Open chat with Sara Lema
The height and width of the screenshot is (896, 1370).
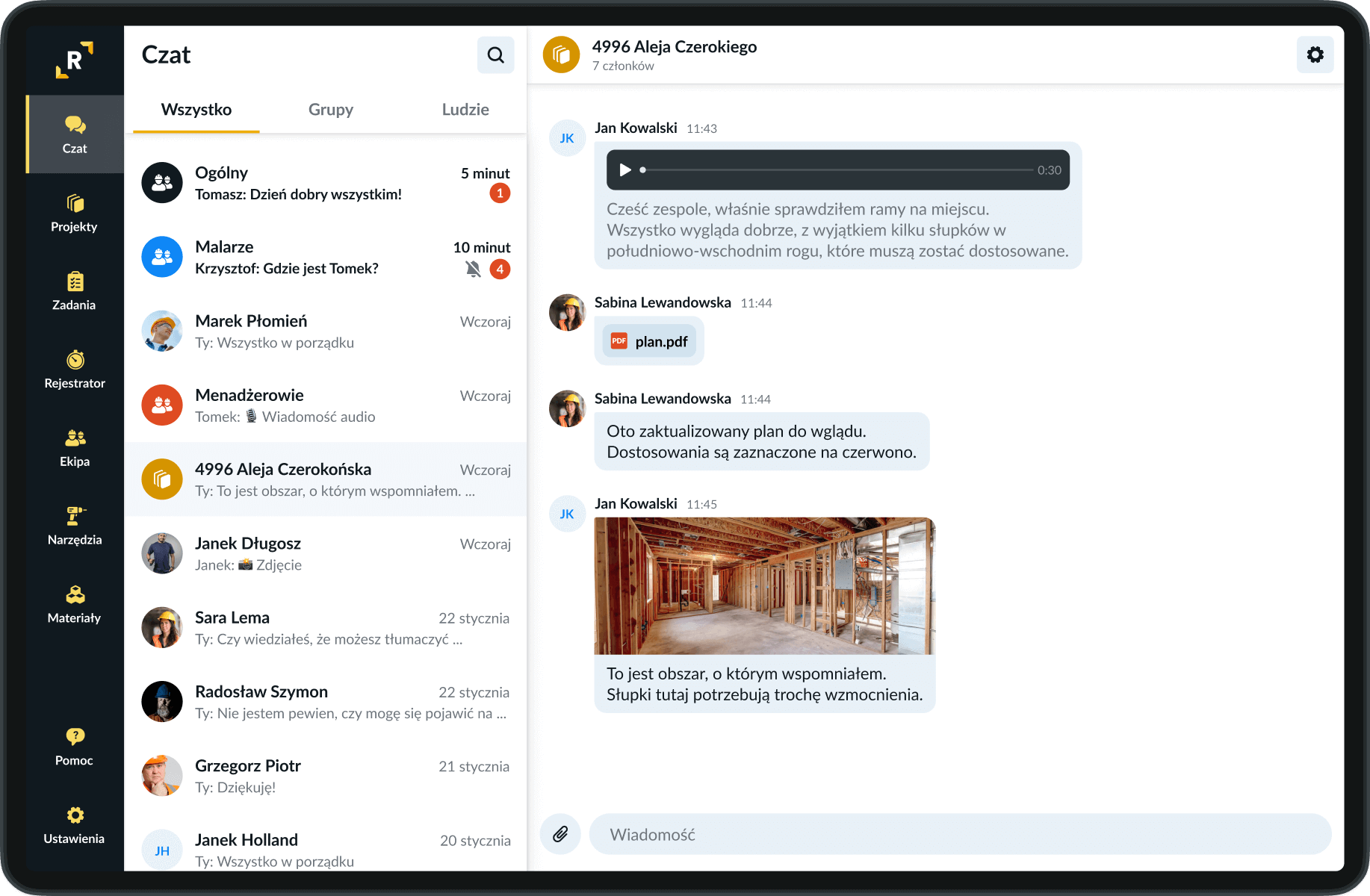pyautogui.click(x=326, y=627)
